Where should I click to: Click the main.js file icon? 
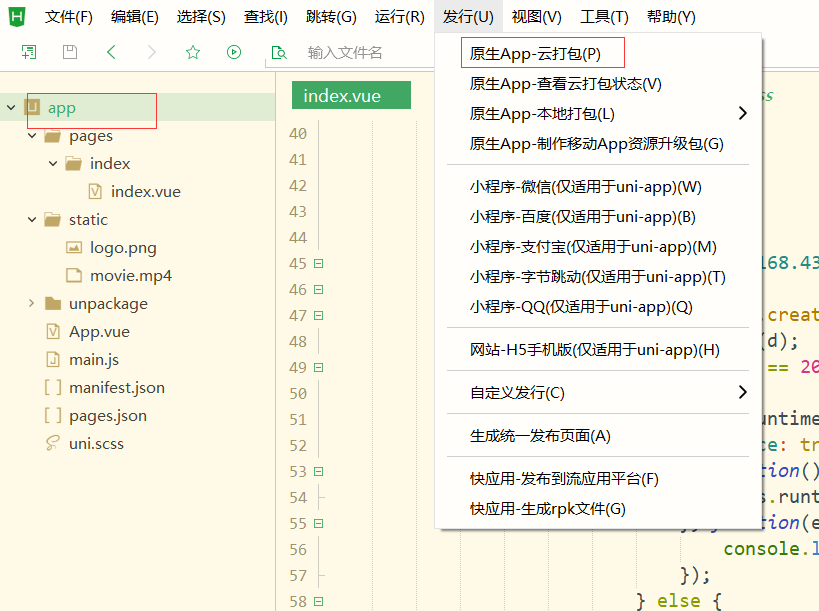coord(53,359)
